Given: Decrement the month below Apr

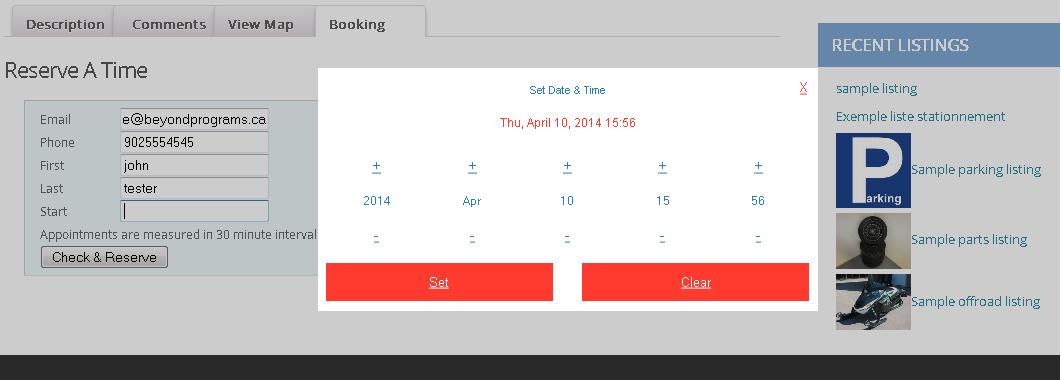Looking at the screenshot, I should tap(472, 238).
